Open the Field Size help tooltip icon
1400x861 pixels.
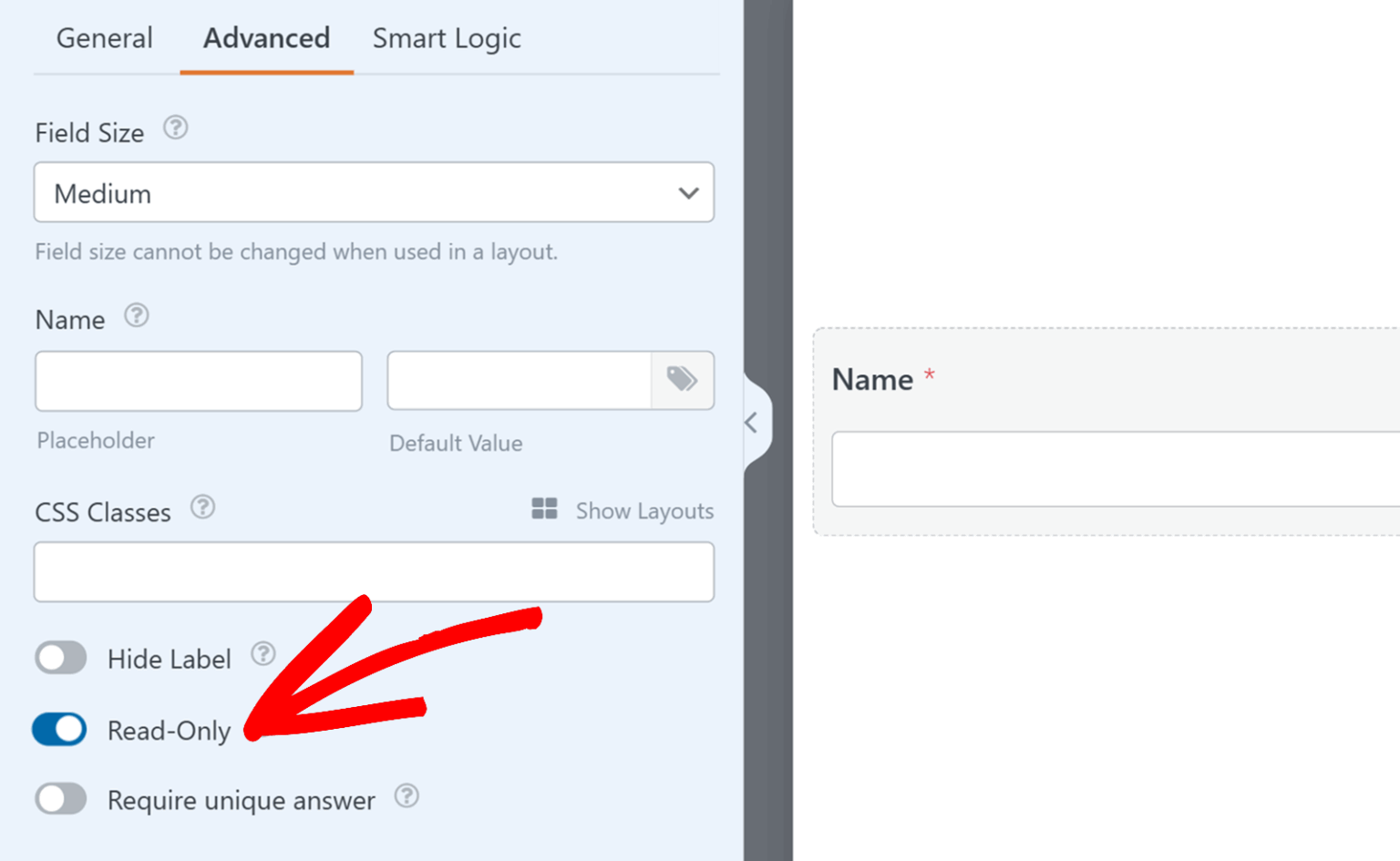(176, 129)
